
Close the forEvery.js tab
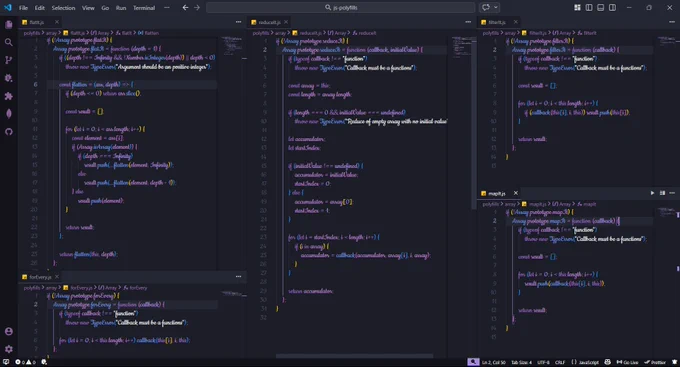pyautogui.click(x=57, y=276)
